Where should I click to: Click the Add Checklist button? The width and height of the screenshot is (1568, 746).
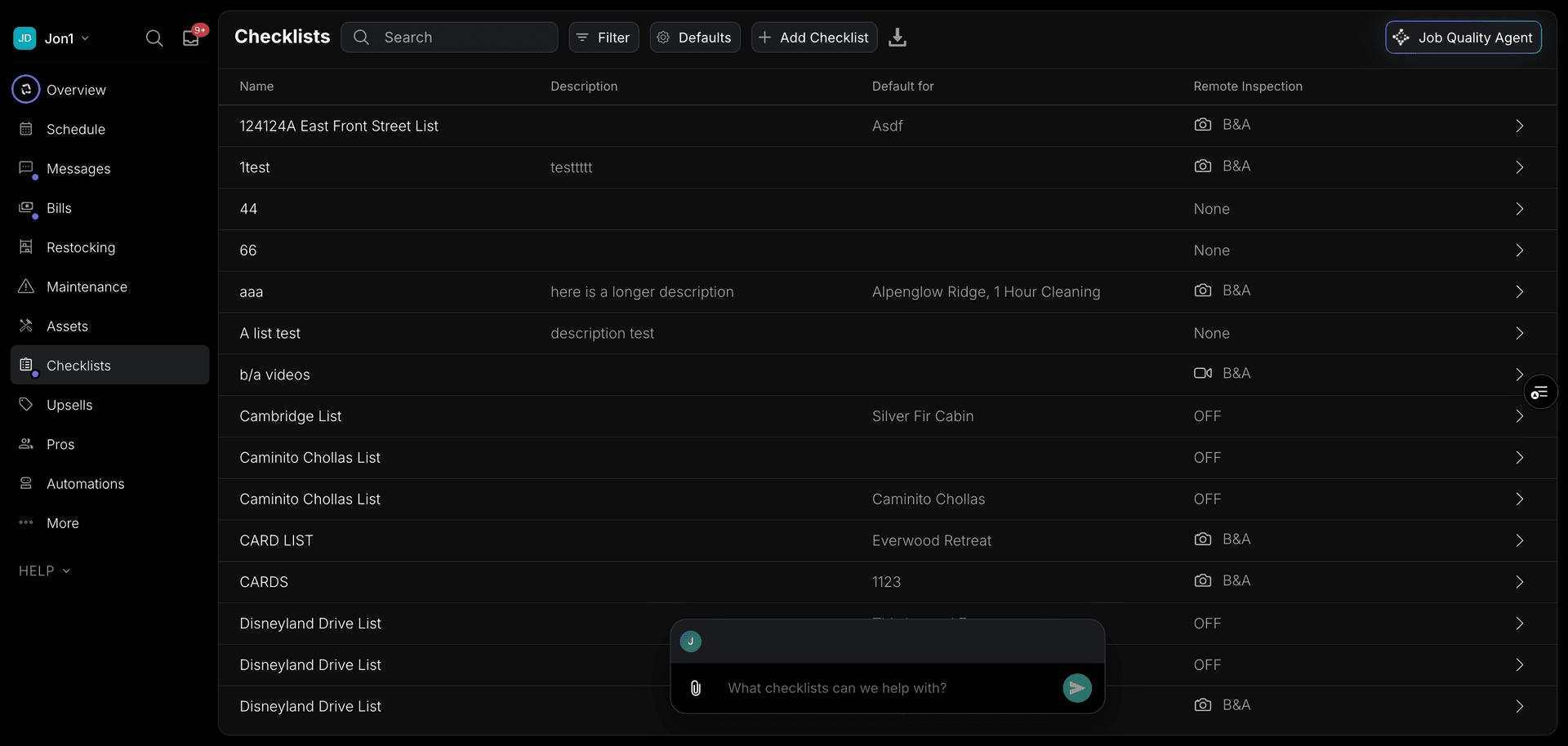pos(813,38)
